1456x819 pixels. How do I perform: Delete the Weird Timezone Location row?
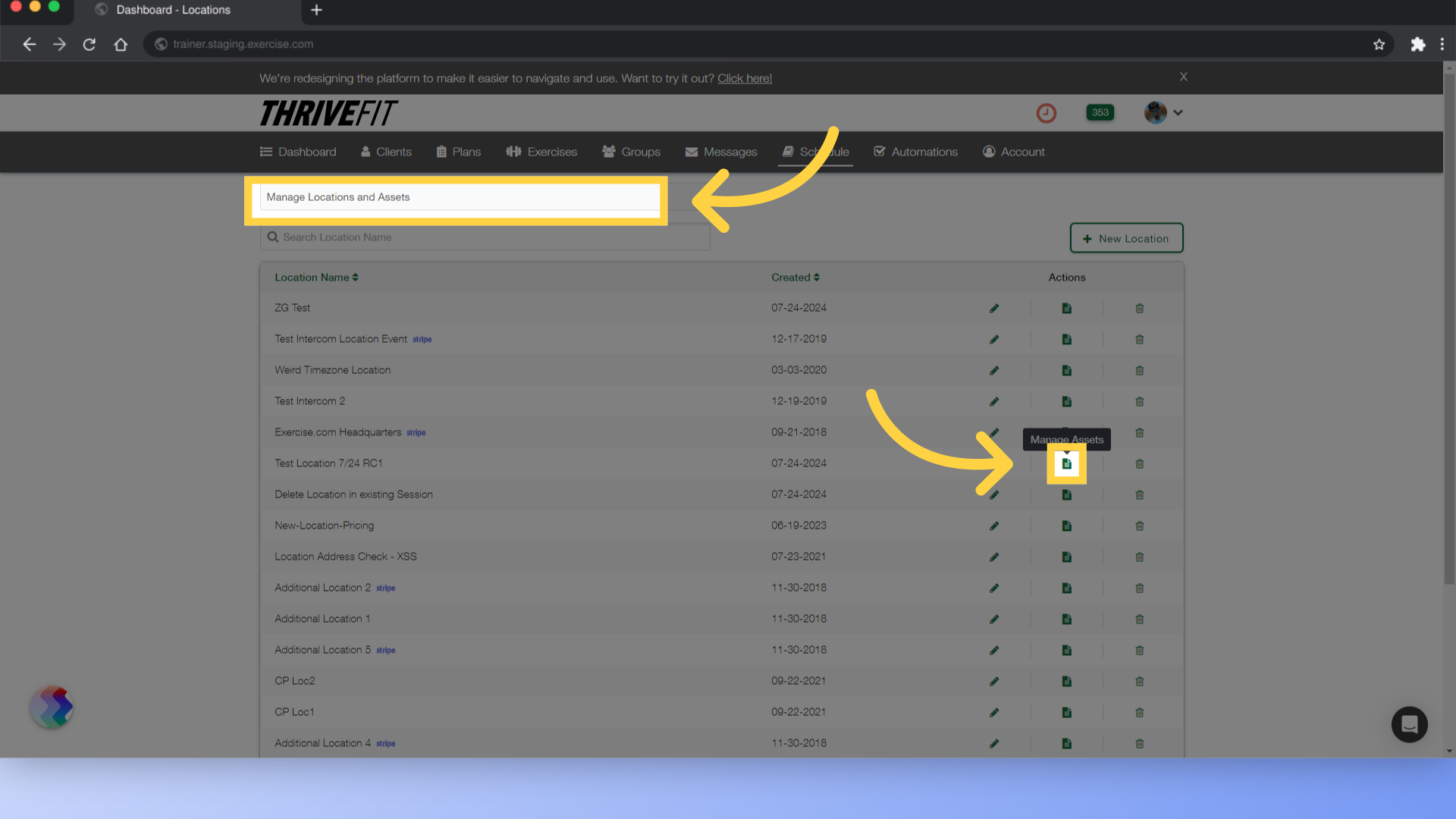click(1139, 371)
